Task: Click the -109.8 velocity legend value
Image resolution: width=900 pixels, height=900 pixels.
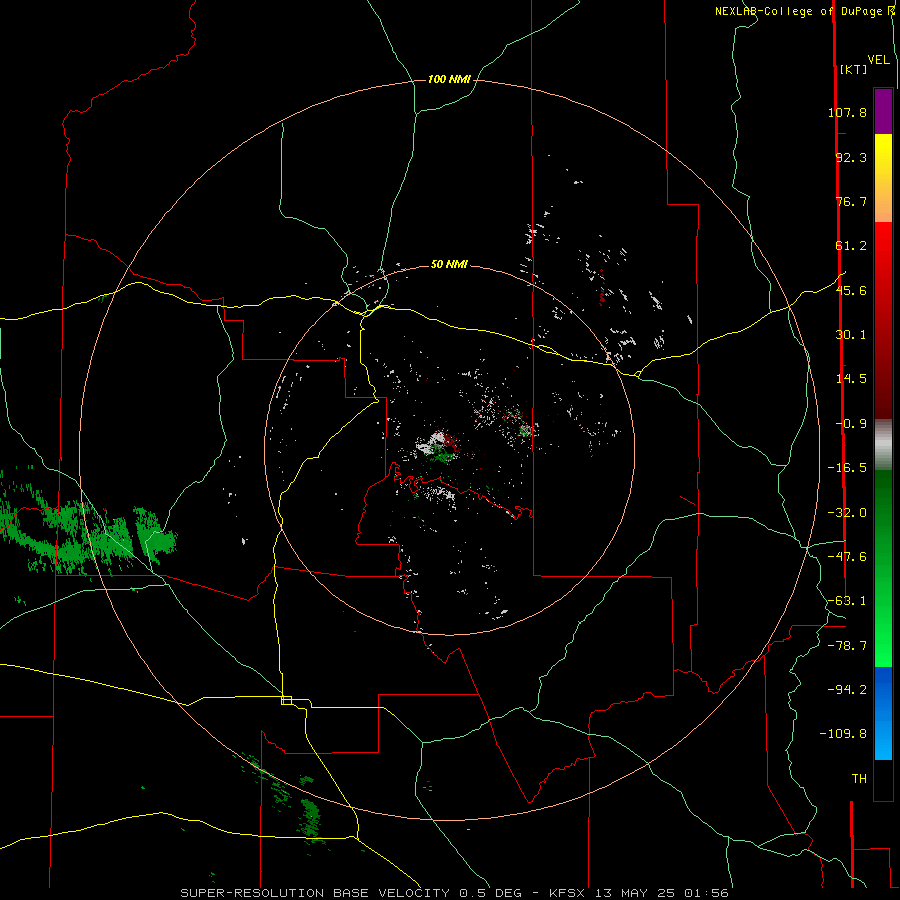Action: coord(843,734)
